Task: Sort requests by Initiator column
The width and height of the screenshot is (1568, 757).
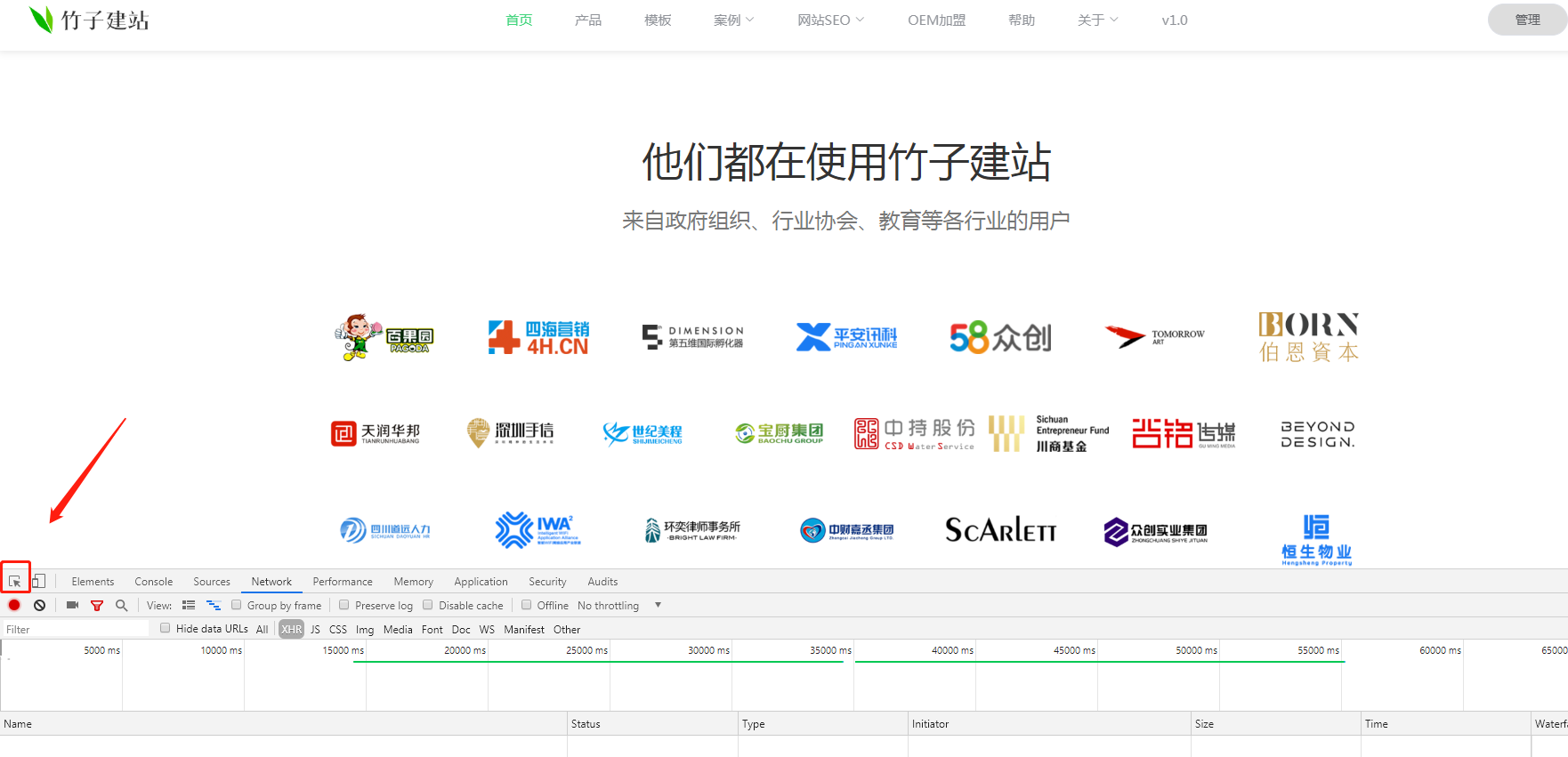Action: point(1049,723)
